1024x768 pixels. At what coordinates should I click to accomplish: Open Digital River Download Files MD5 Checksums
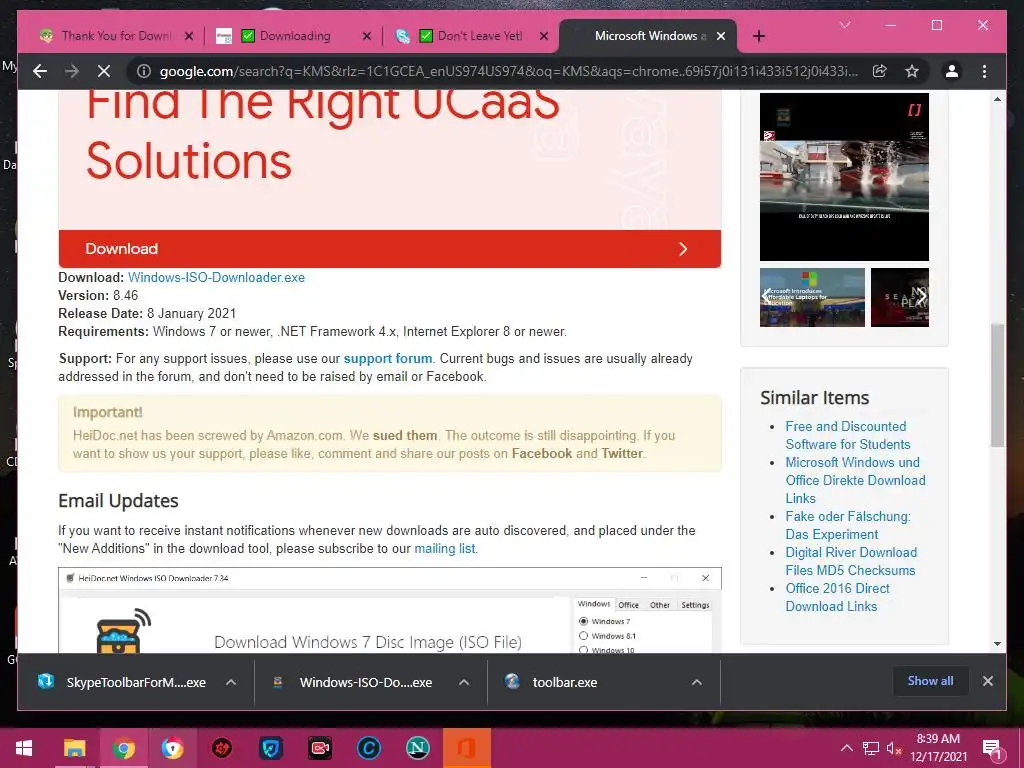(x=851, y=561)
